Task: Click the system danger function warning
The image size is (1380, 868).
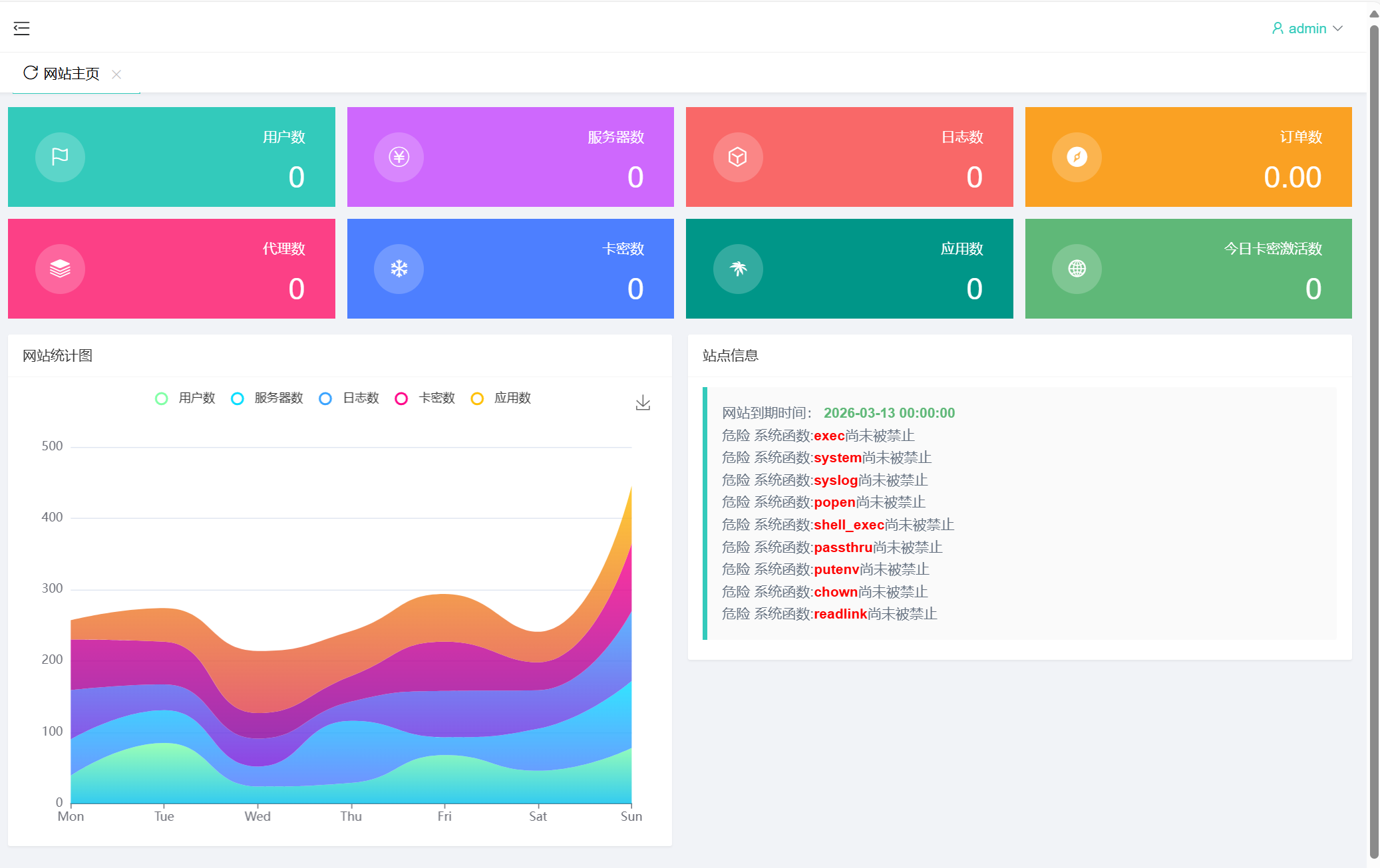Action: point(827,458)
